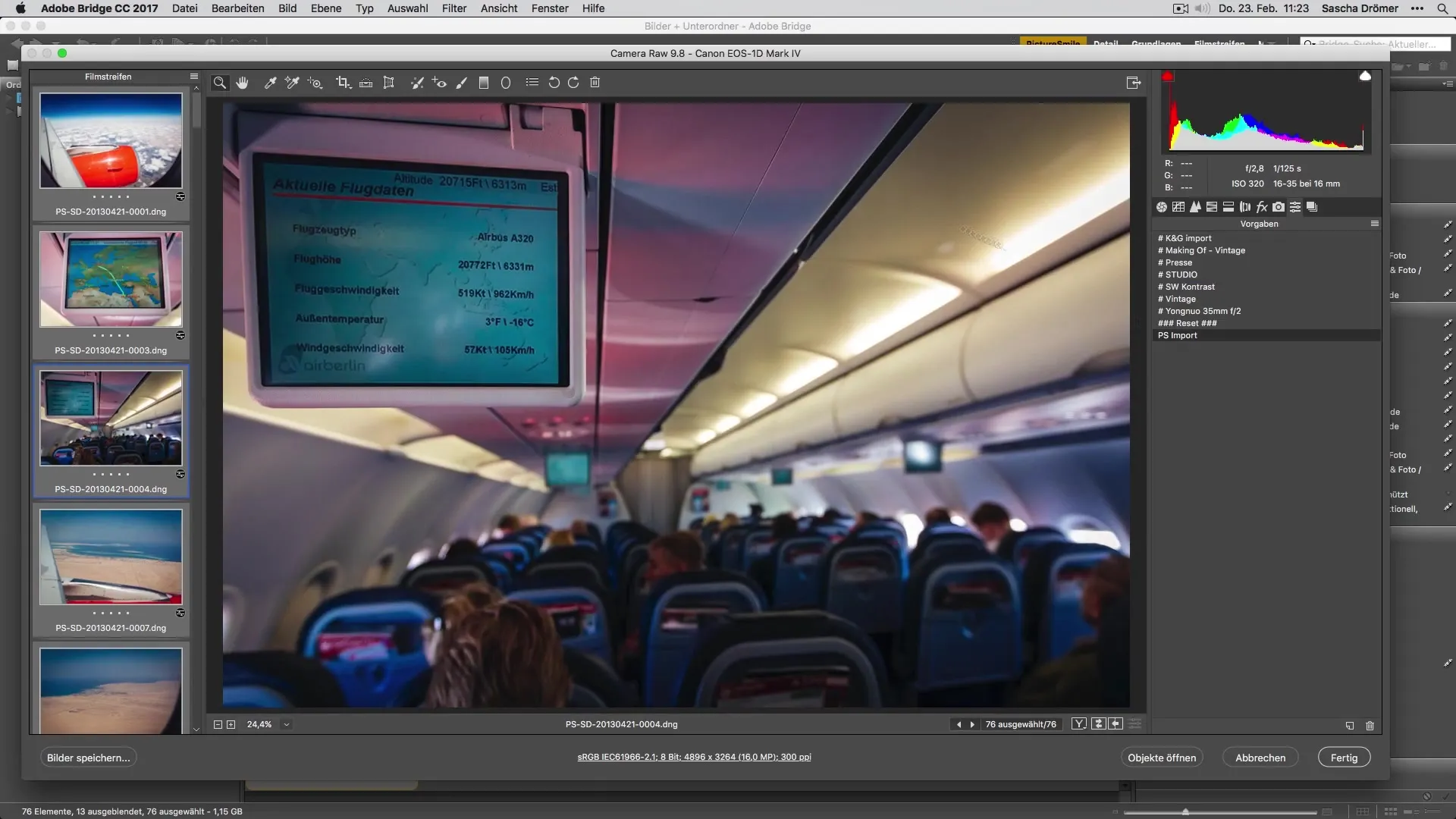
Task: Click 'Objekte öffnen' button
Action: click(x=1161, y=758)
